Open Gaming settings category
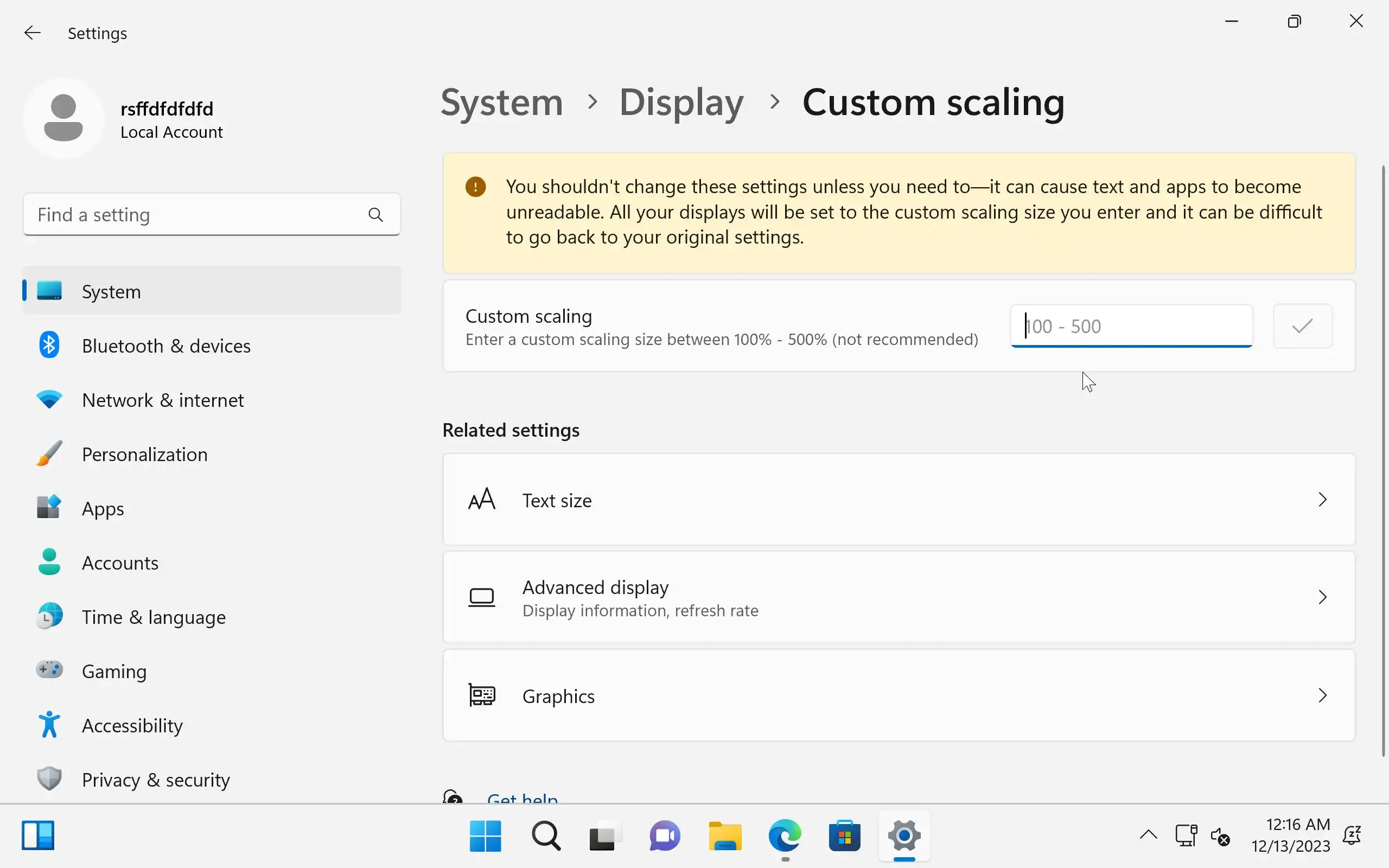1389x868 pixels. 113,671
